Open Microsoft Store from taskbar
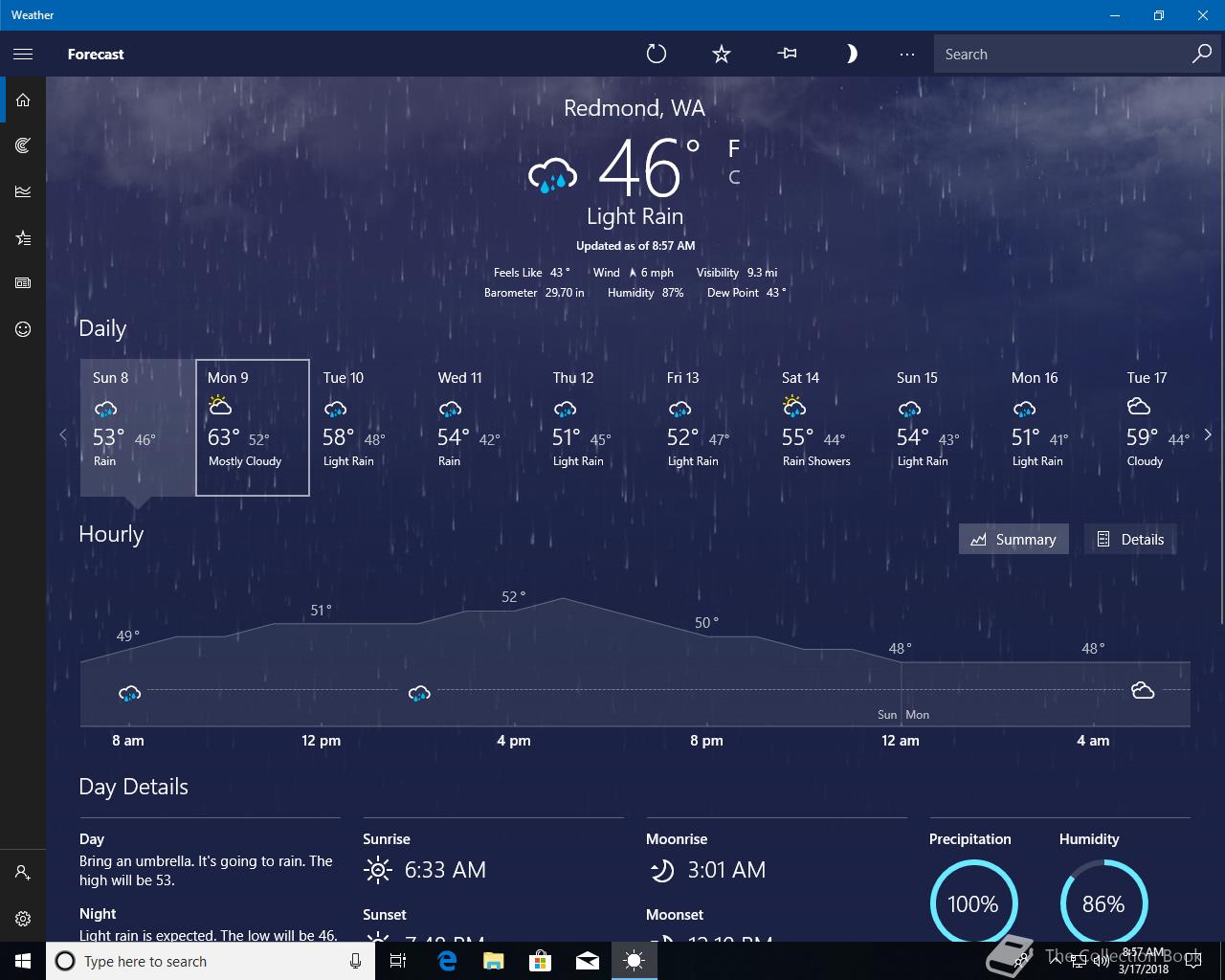 pyautogui.click(x=541, y=961)
